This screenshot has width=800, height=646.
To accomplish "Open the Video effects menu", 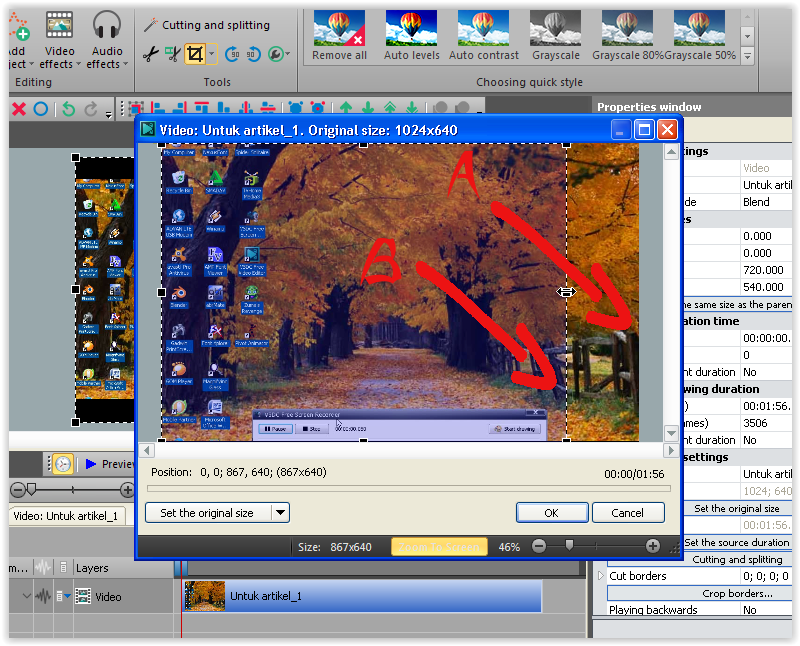I will (60, 40).
